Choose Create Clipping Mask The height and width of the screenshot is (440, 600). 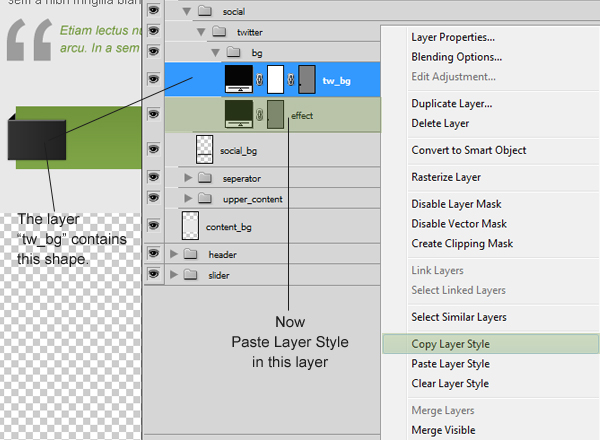(x=462, y=244)
